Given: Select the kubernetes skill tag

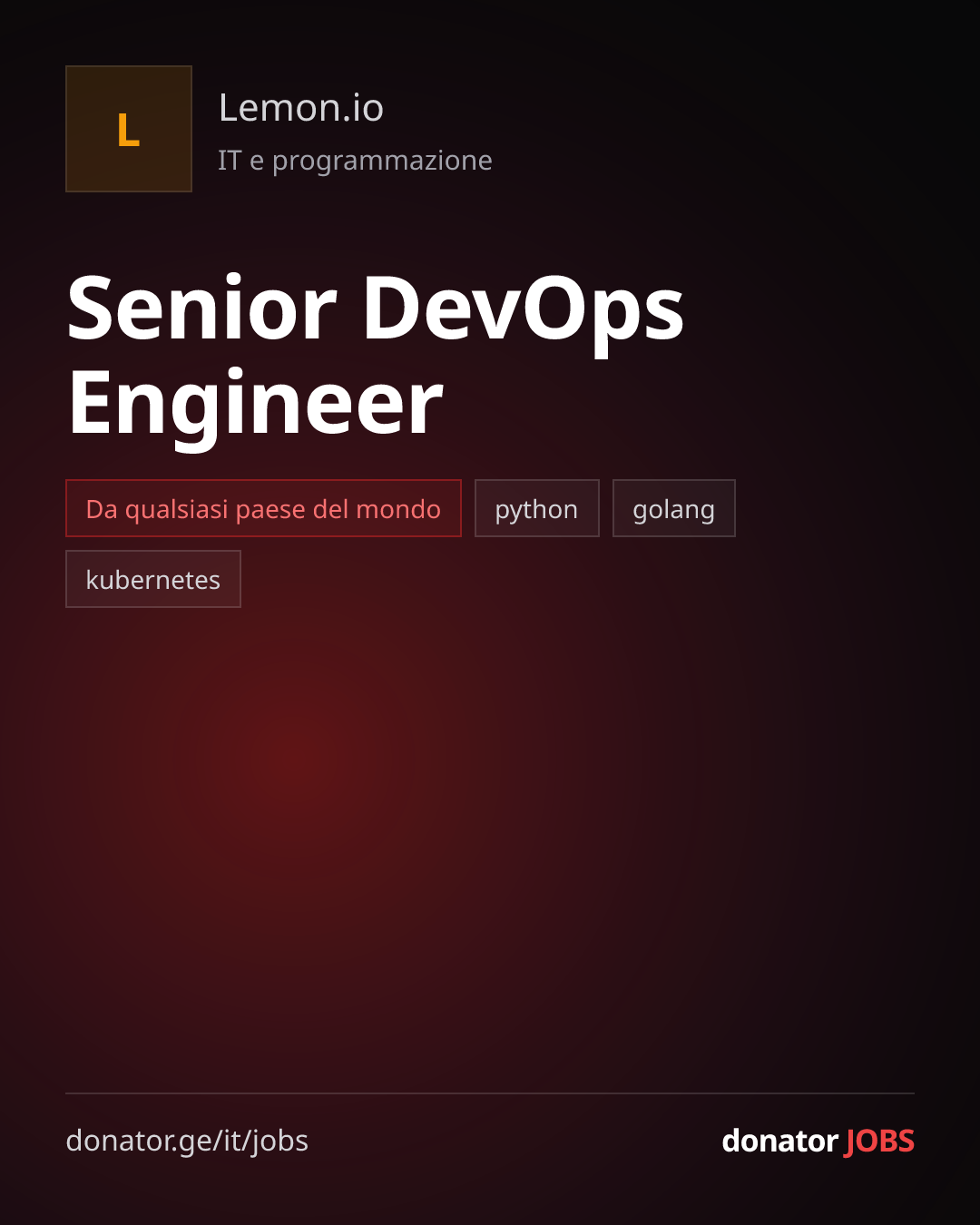Looking at the screenshot, I should [153, 579].
